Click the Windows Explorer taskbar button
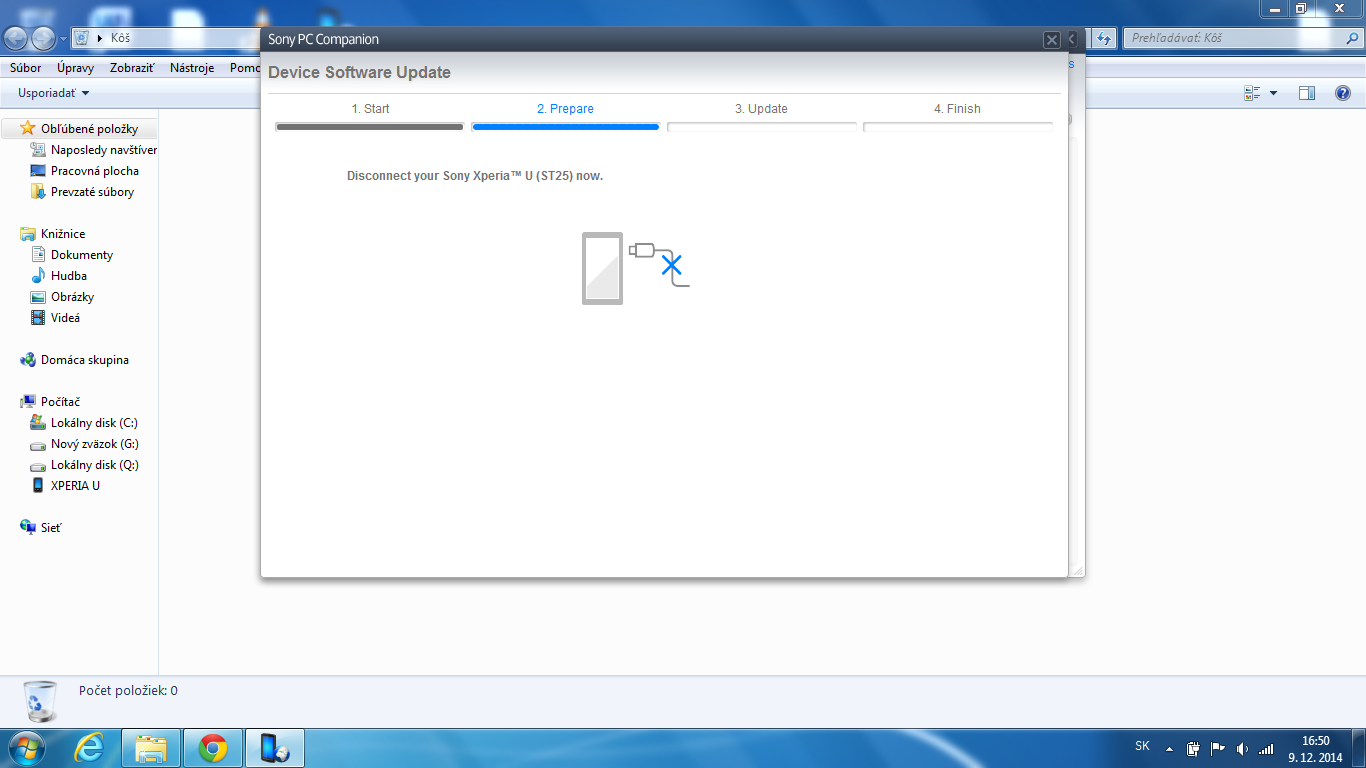1366x768 pixels. 151,748
